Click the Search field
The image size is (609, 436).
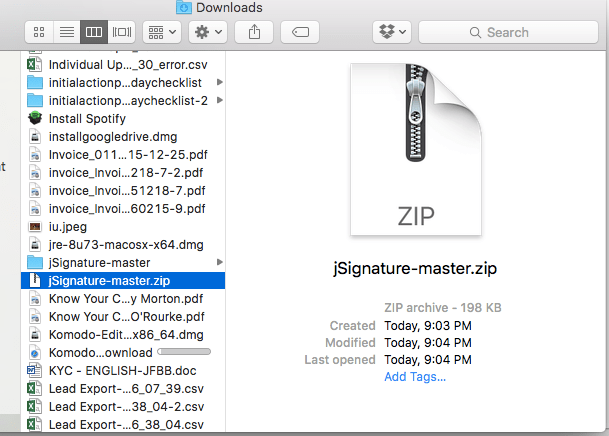click(508, 32)
